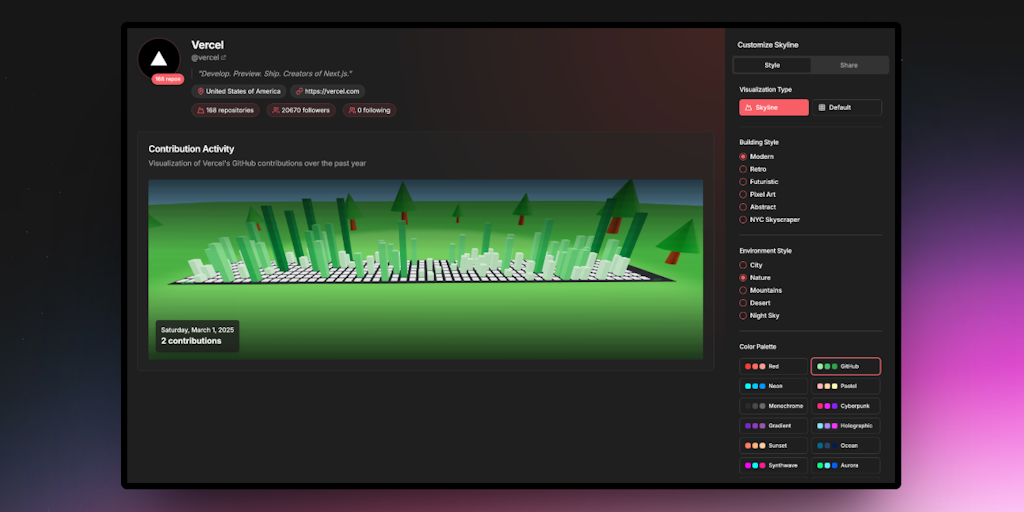Click the 20670 followers badge
Viewport: 1024px width, 512px height.
coord(301,110)
